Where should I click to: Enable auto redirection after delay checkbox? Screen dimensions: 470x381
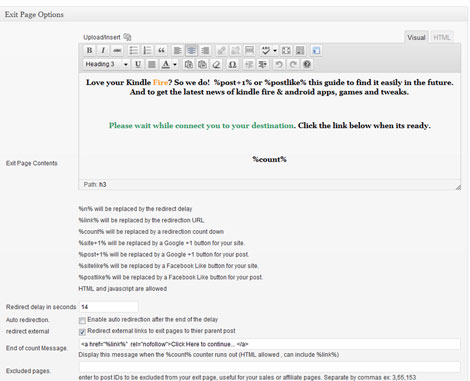(x=82, y=320)
